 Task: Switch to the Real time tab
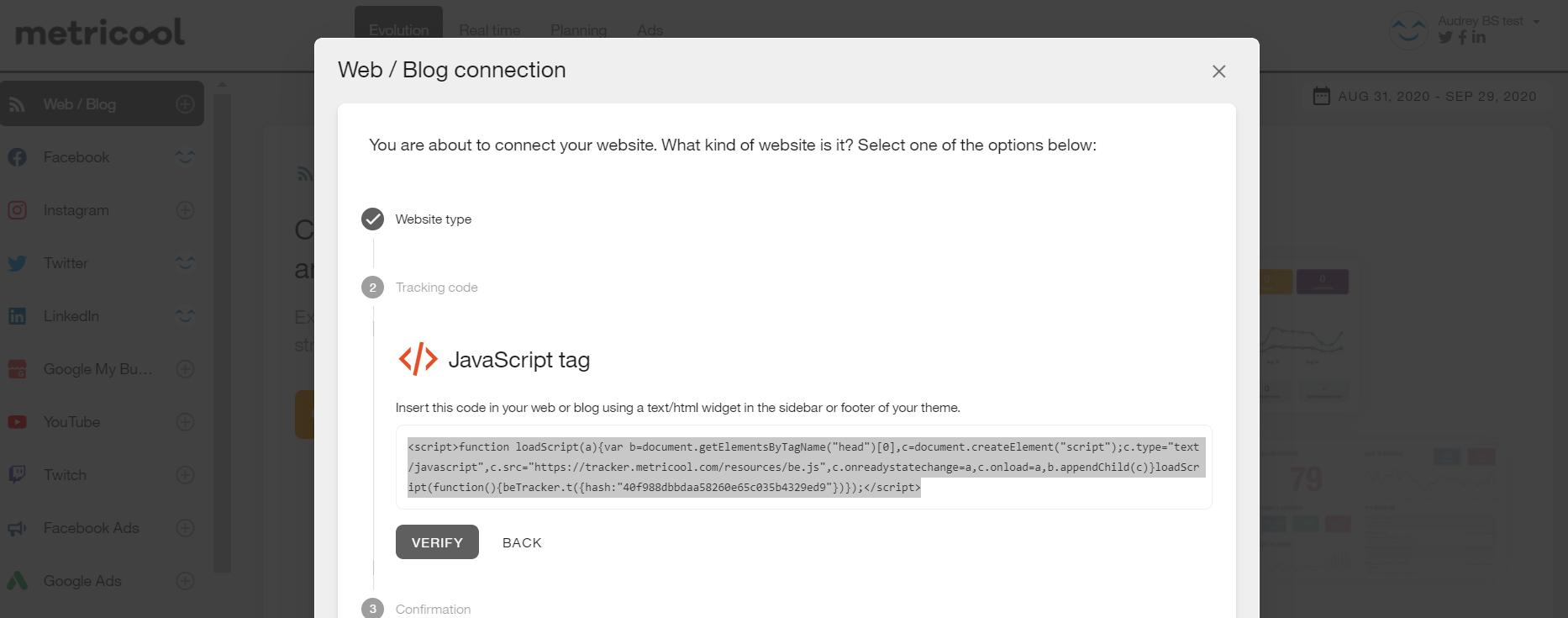(x=490, y=30)
